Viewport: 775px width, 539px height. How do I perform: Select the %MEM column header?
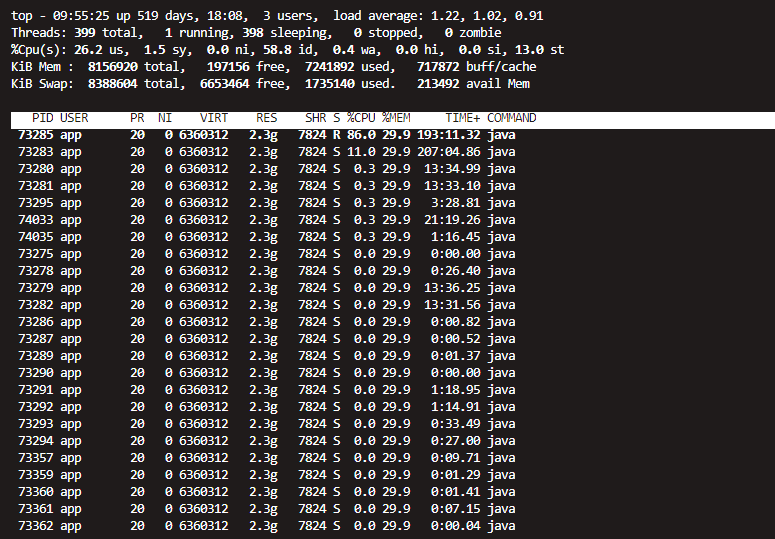pyautogui.click(x=396, y=118)
